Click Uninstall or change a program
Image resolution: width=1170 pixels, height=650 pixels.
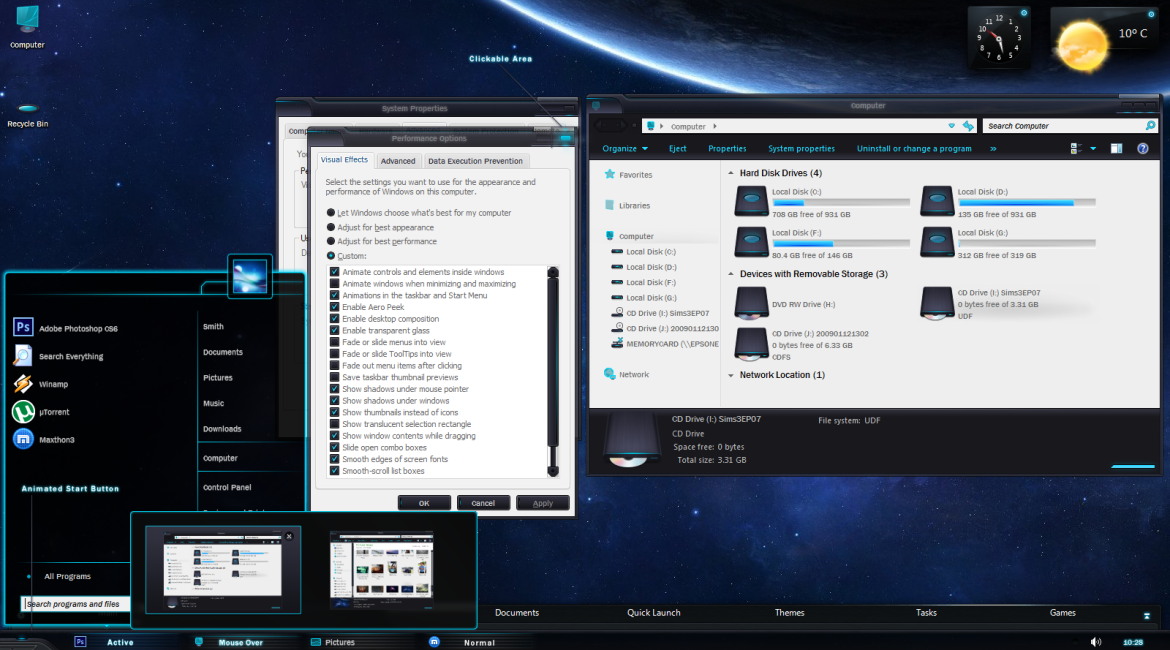tap(914, 149)
